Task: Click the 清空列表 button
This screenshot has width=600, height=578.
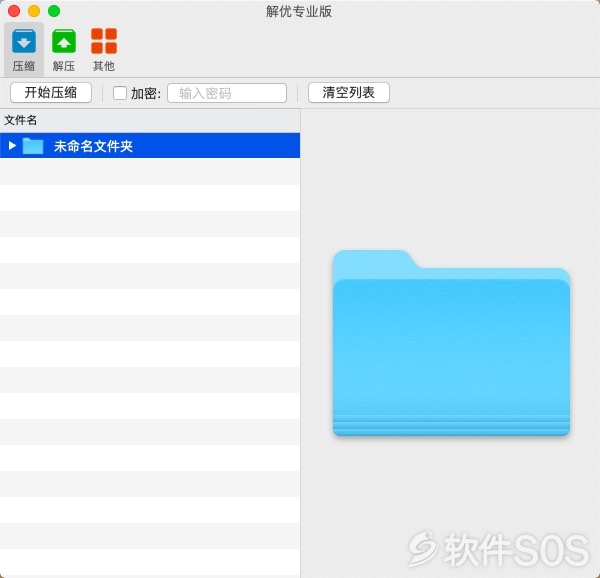Action: (349, 93)
